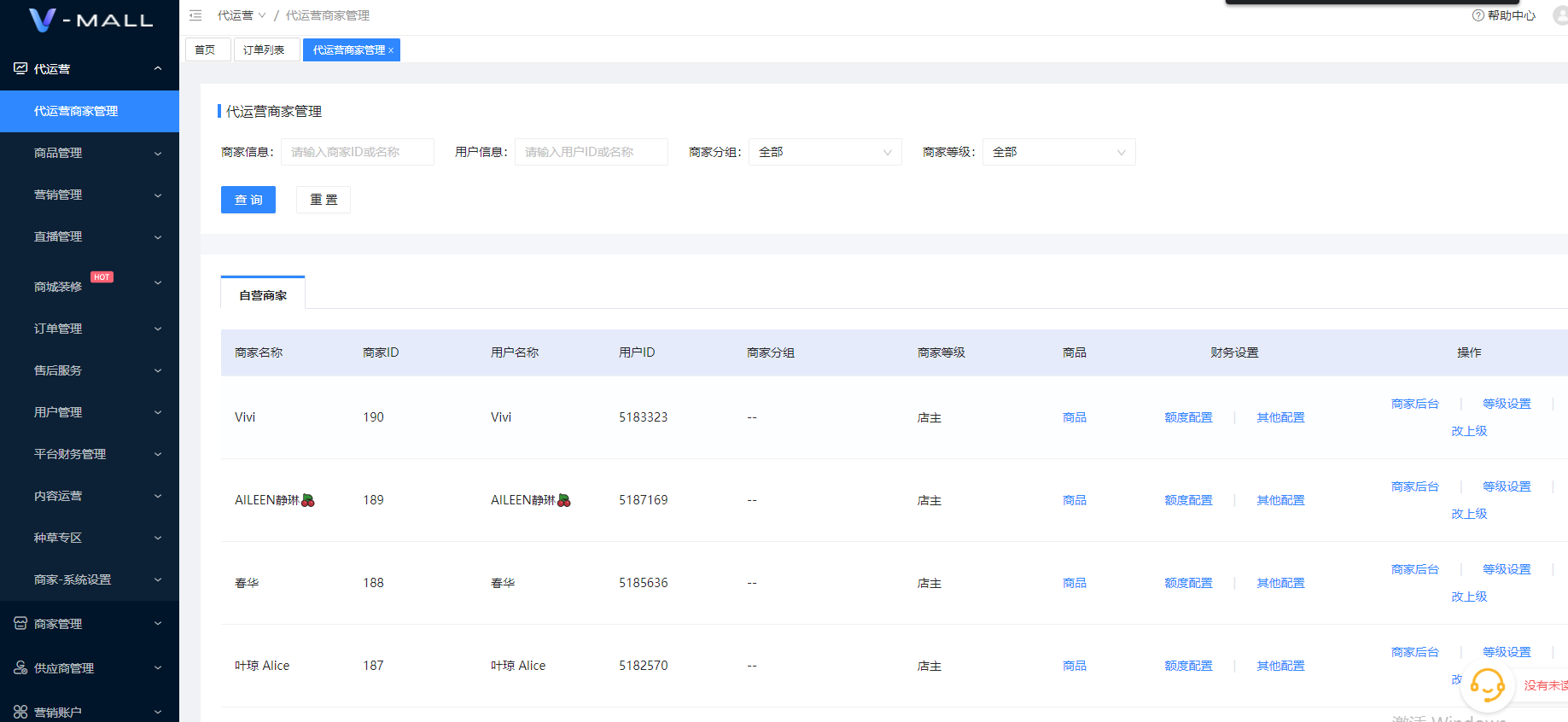Open 等级设置 for 春华
1568x722 pixels.
[1507, 569]
